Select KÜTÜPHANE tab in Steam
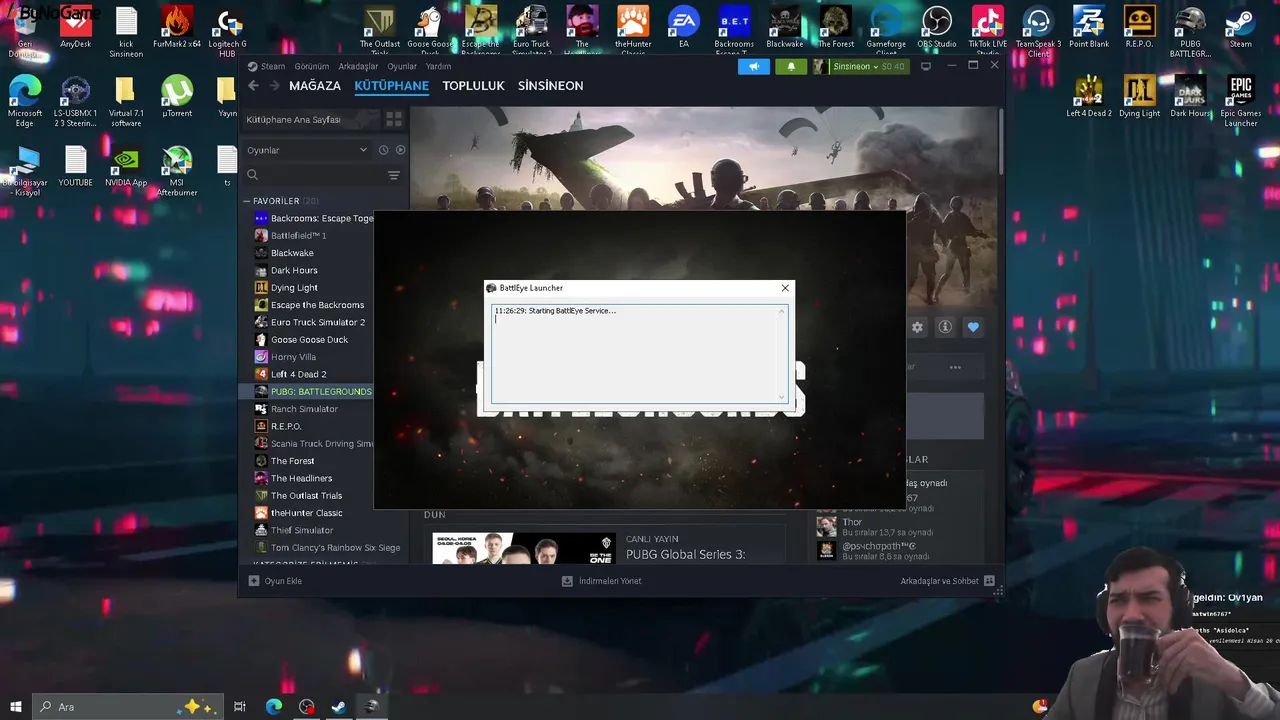The height and width of the screenshot is (720, 1280). tap(391, 86)
